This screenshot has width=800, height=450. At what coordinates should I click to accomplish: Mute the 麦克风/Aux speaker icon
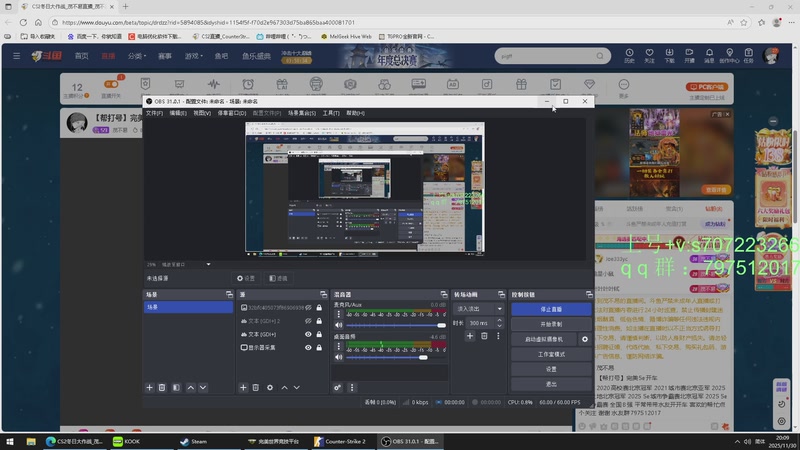(339, 325)
